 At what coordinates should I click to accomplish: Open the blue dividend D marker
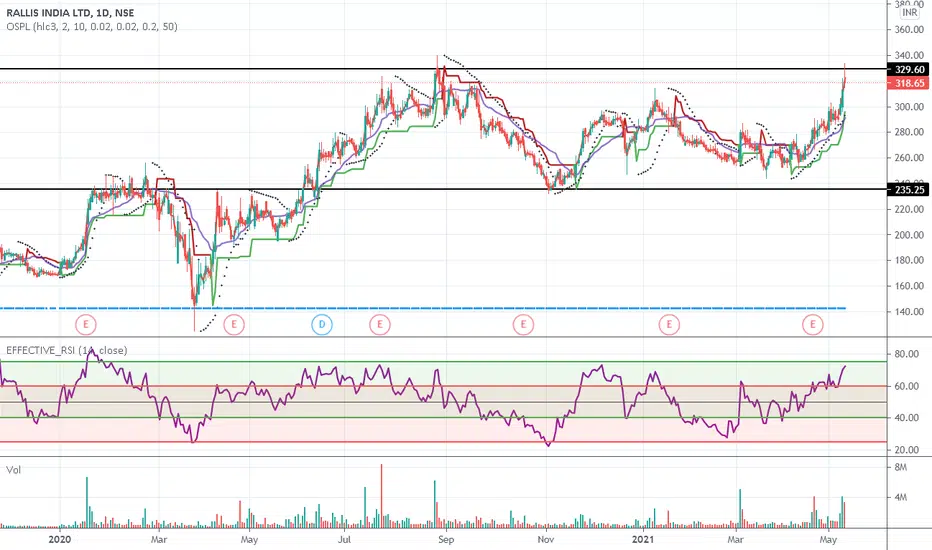tap(322, 325)
